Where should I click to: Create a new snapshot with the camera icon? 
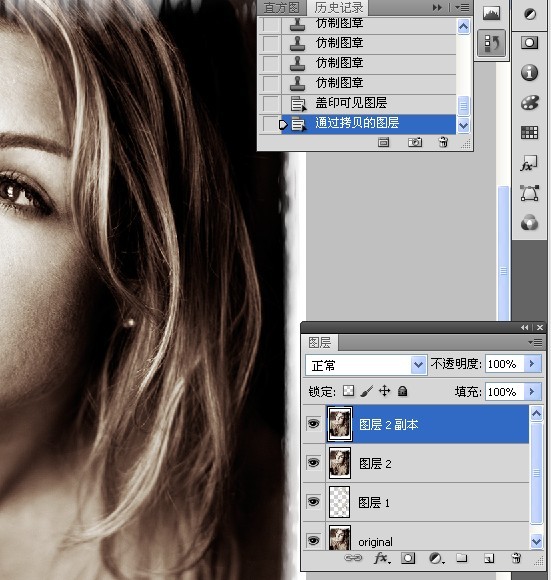[x=415, y=142]
